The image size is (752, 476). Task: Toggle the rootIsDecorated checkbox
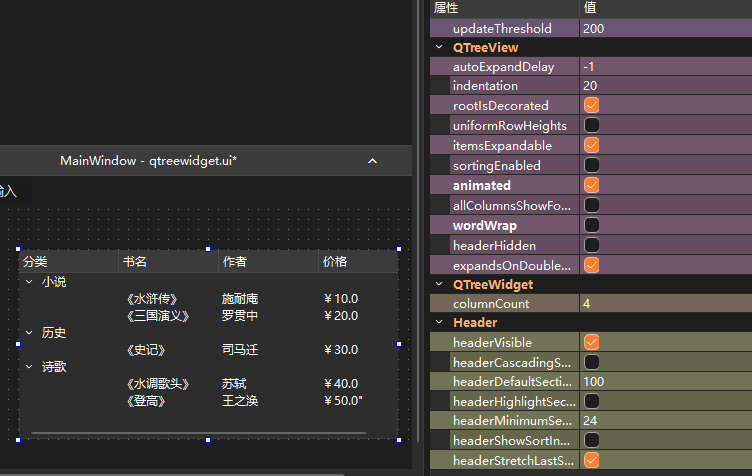591,105
